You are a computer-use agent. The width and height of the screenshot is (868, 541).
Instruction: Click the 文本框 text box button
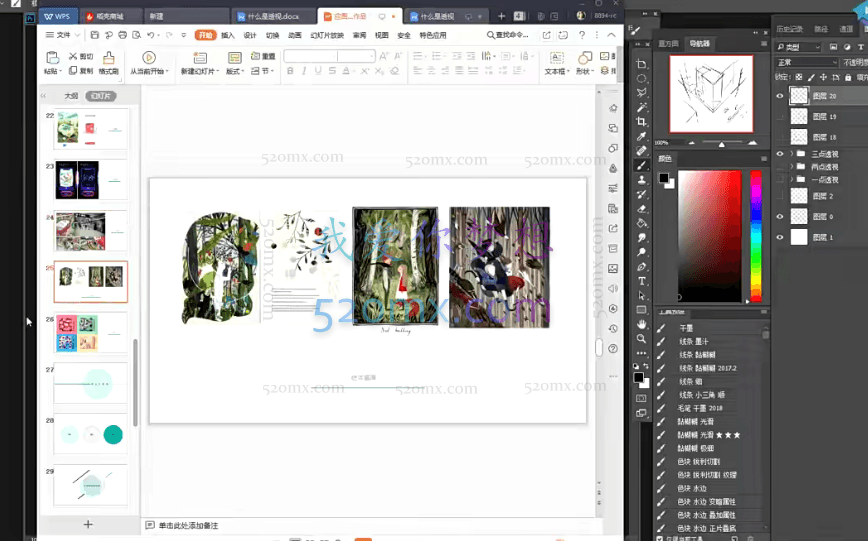coord(556,63)
